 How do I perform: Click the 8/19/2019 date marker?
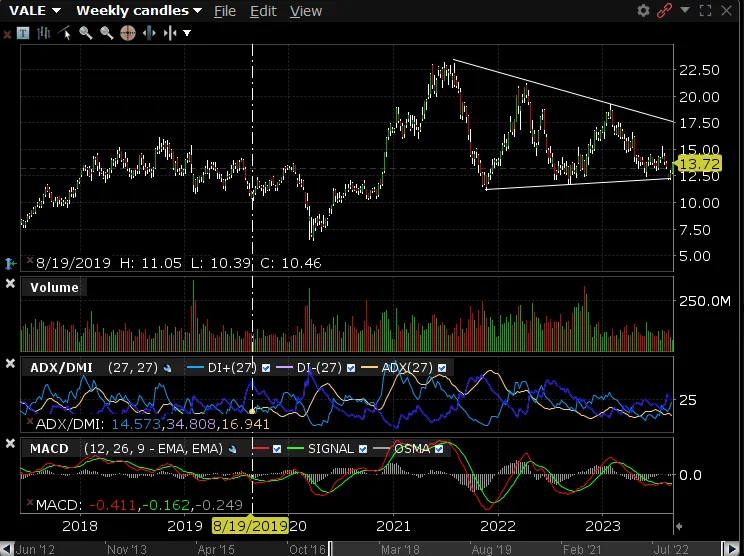250,526
